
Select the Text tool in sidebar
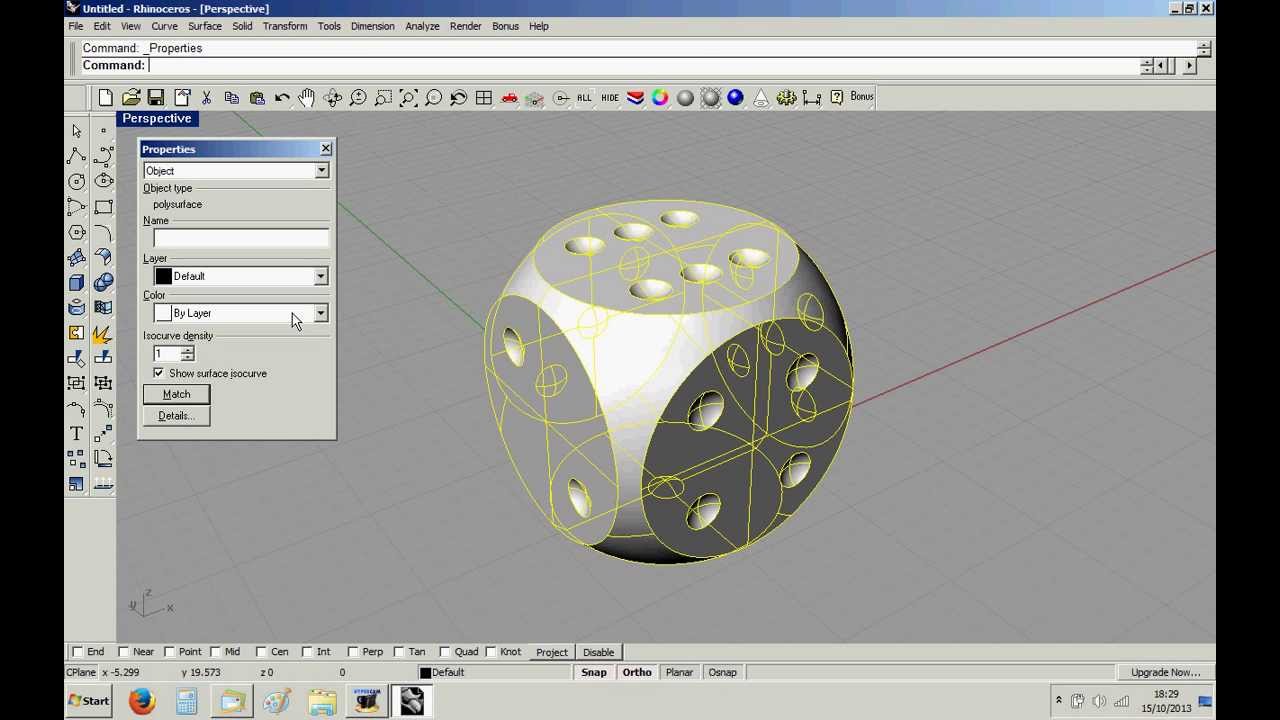(76, 433)
